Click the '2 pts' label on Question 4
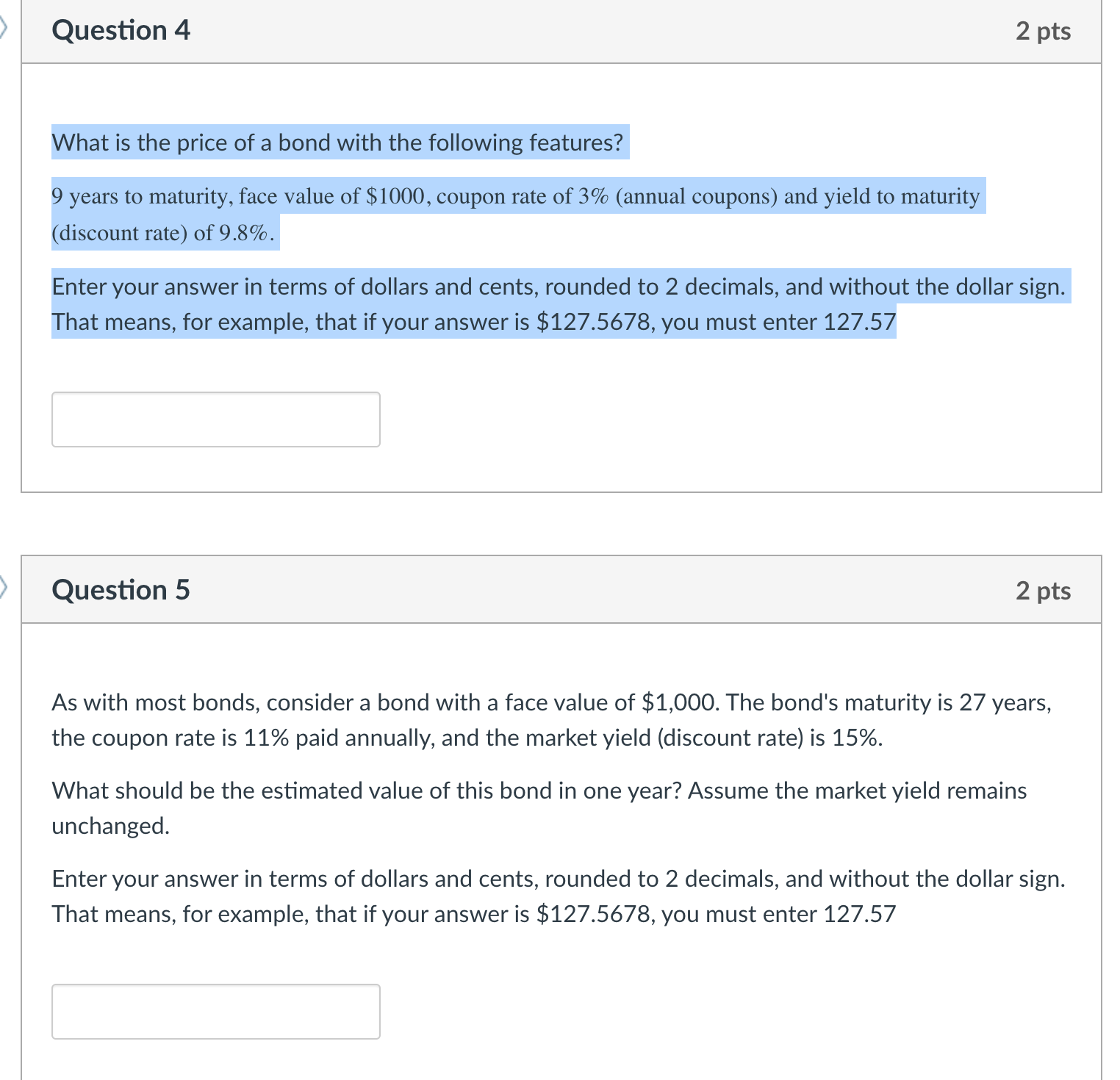Image resolution: width=1120 pixels, height=1080 pixels. click(1044, 31)
